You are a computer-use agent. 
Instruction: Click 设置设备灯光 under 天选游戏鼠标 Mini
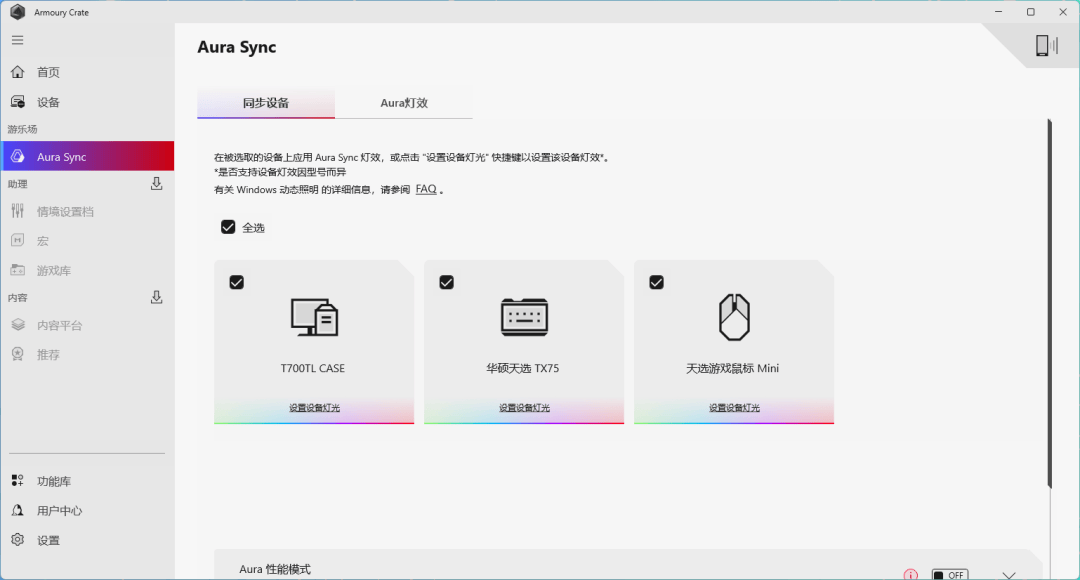click(734, 408)
